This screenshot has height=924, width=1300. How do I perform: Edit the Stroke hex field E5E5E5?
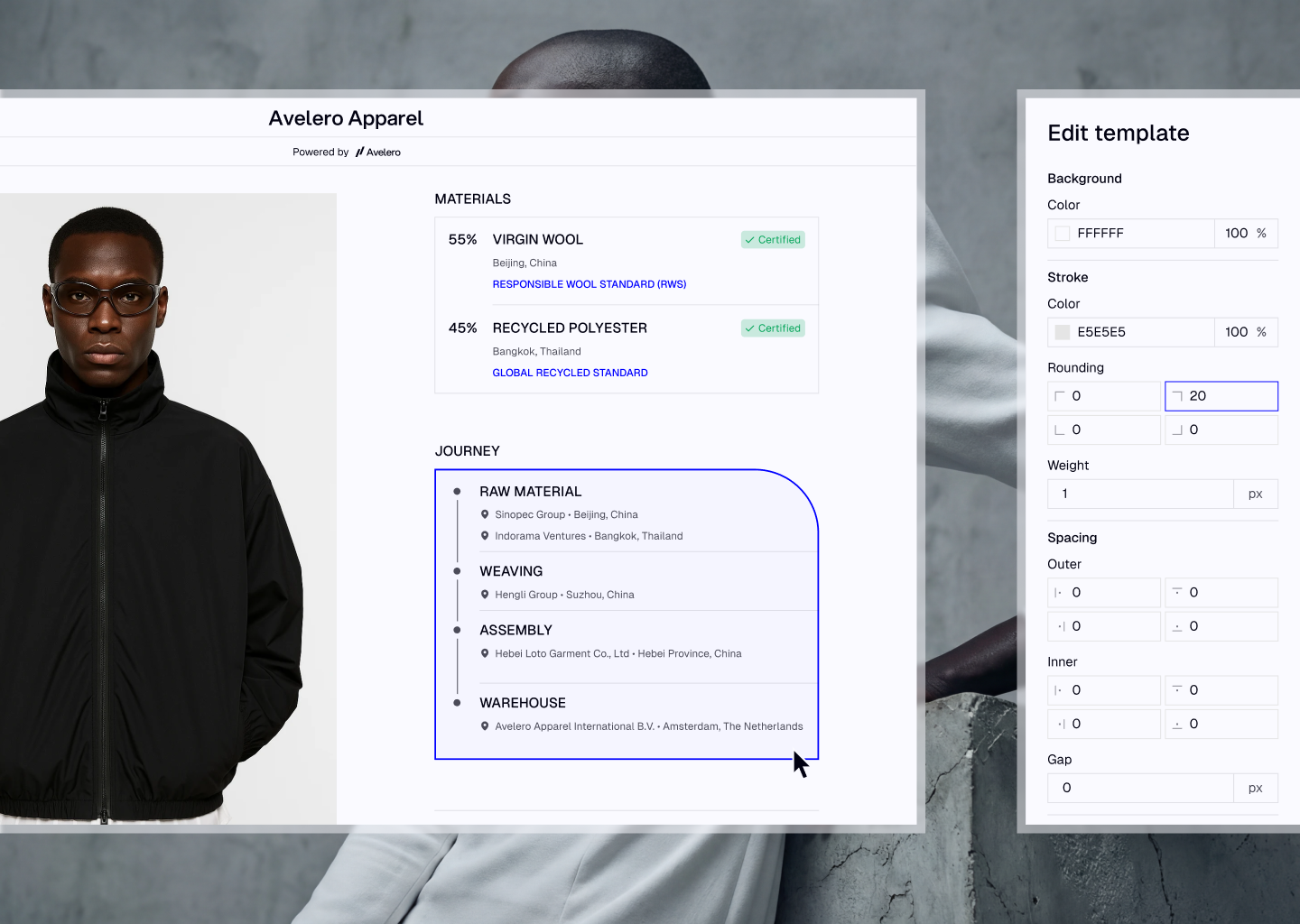click(x=1131, y=332)
